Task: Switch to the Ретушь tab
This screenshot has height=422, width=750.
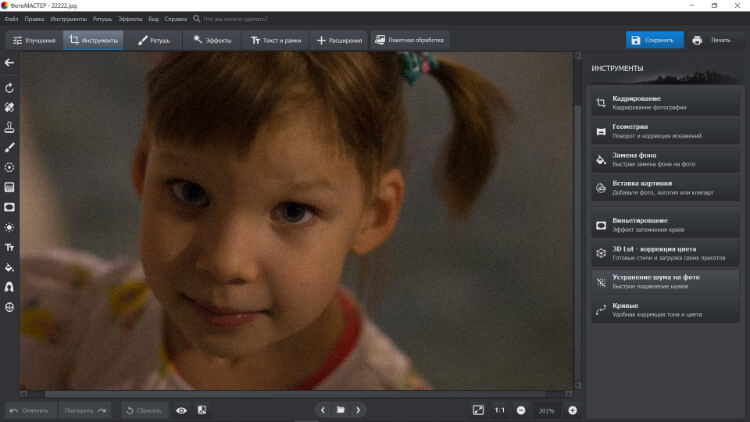Action: [153, 40]
